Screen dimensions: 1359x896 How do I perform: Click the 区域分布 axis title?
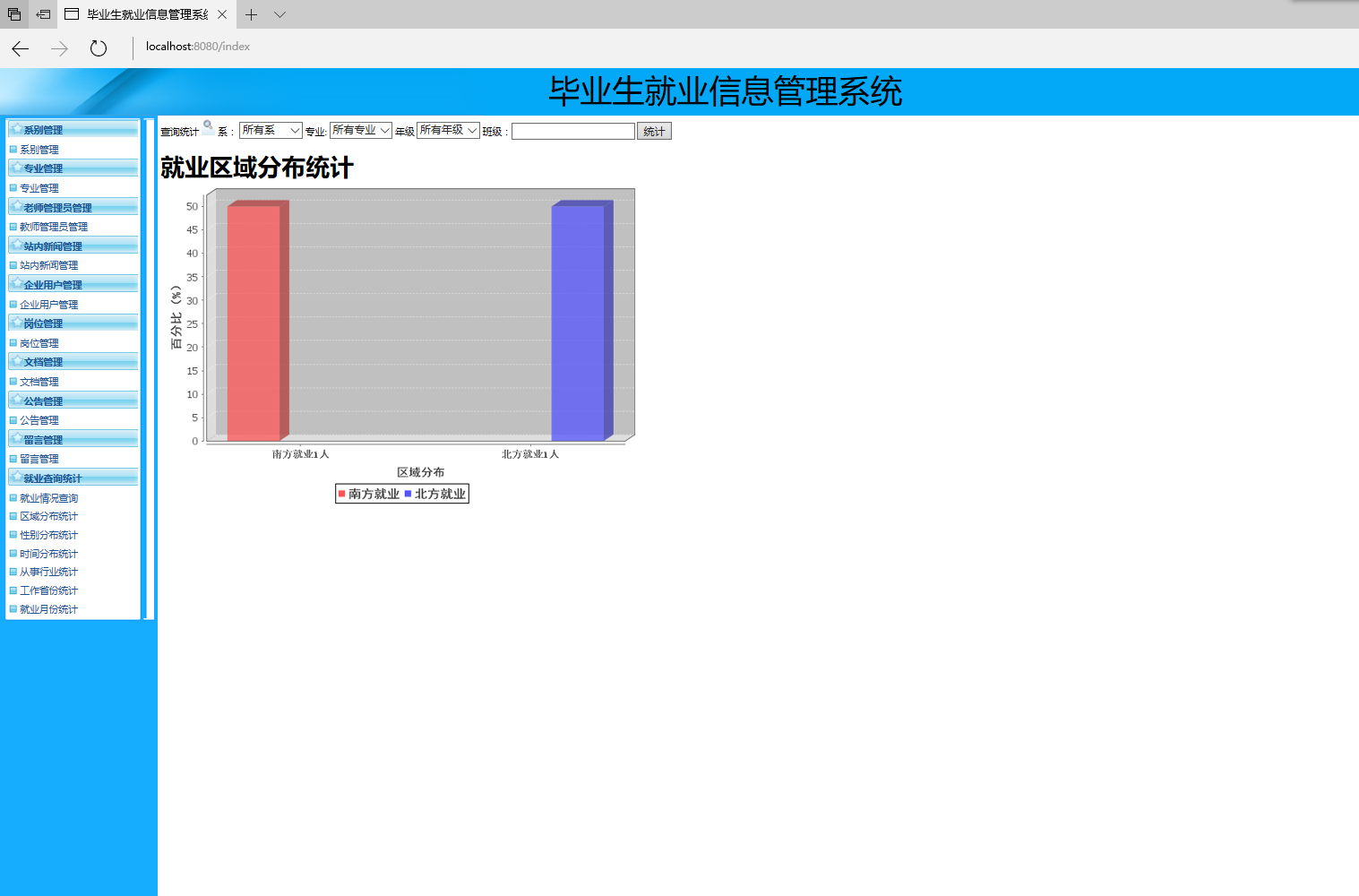[421, 472]
